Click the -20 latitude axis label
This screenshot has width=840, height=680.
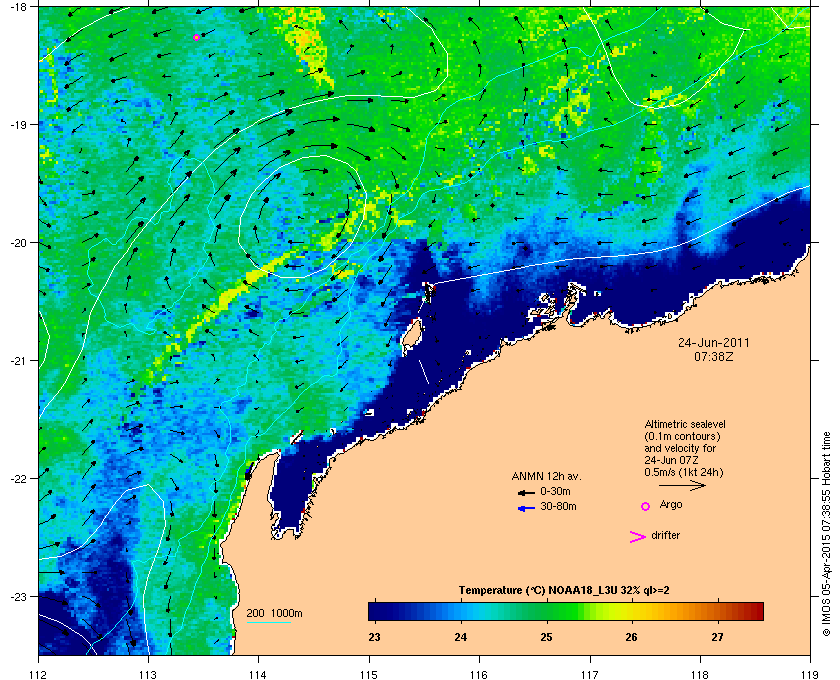pos(19,243)
